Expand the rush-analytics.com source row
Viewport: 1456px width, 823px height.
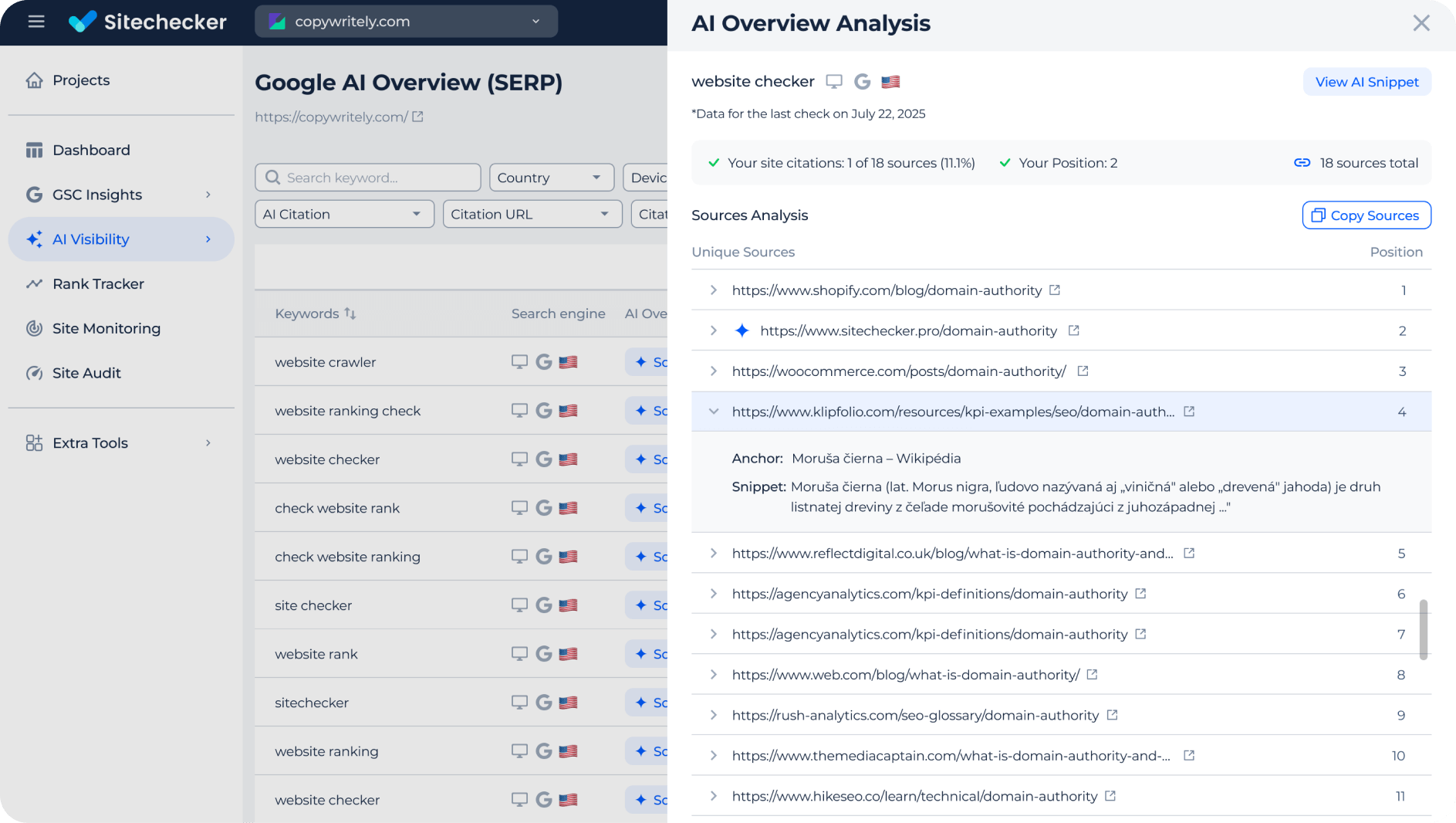pyautogui.click(x=714, y=715)
